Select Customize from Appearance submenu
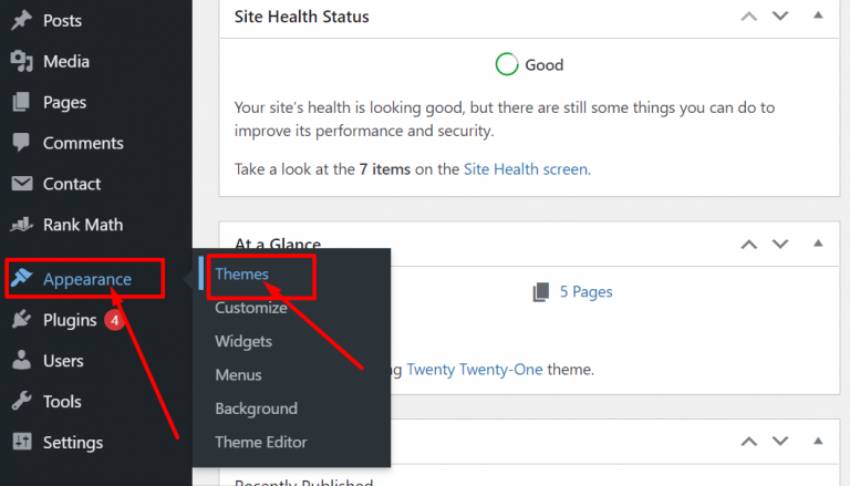 pos(251,308)
